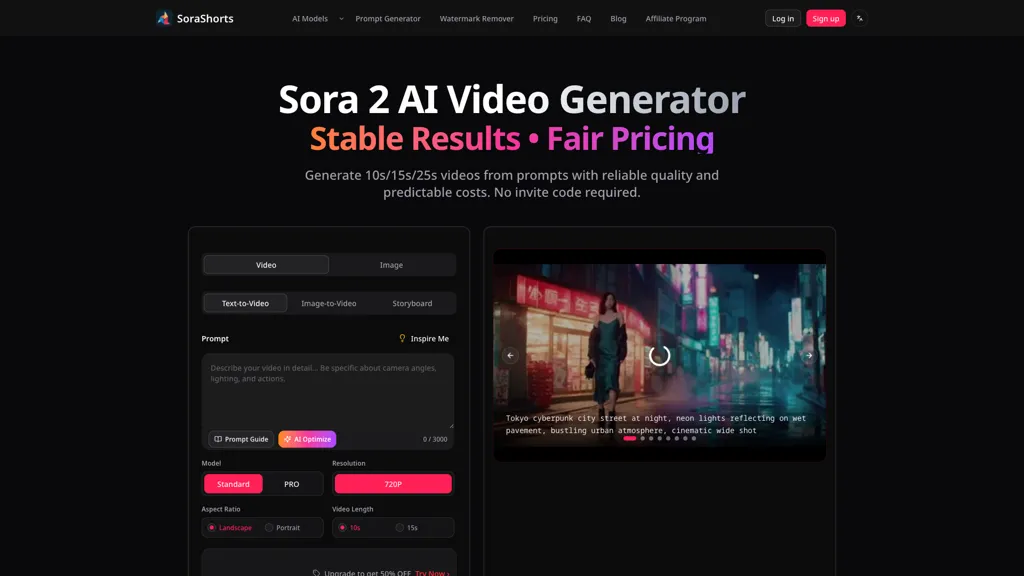
Task: Open the Prompt Generator page
Action: (388, 18)
